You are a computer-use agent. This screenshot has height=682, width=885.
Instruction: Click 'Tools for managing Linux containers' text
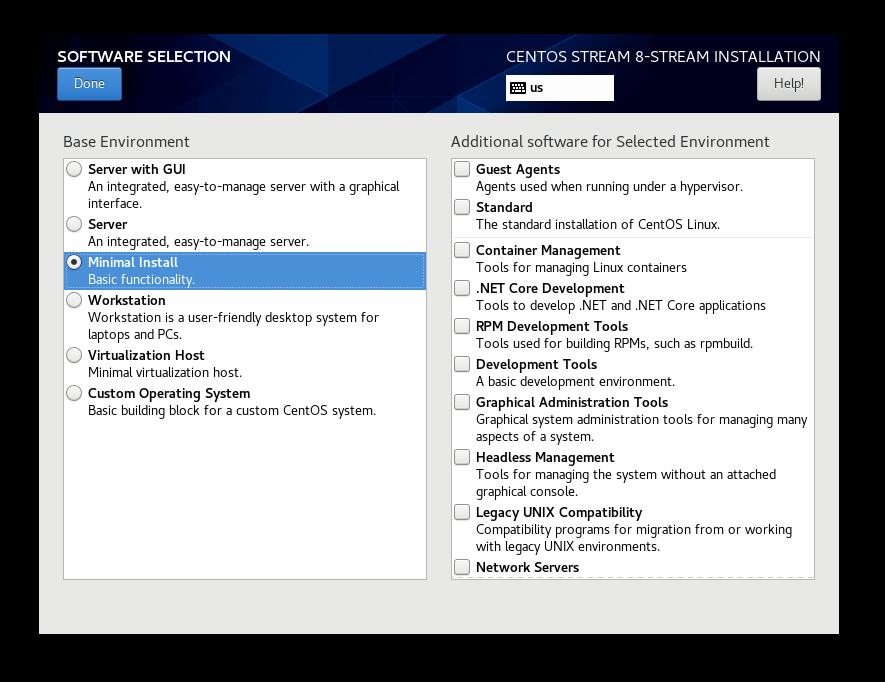tap(581, 268)
